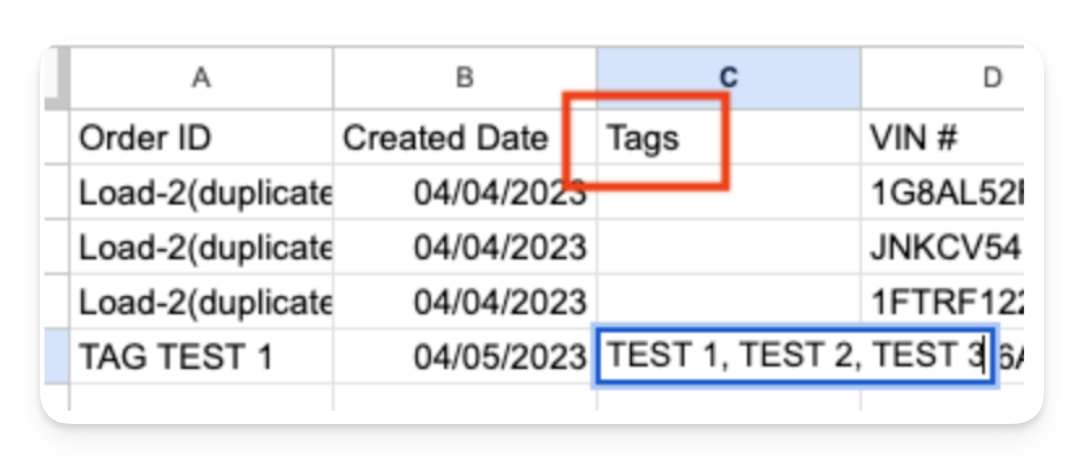Viewport: 1084px width, 464px height.
Task: Select column A header
Action: tap(201, 78)
